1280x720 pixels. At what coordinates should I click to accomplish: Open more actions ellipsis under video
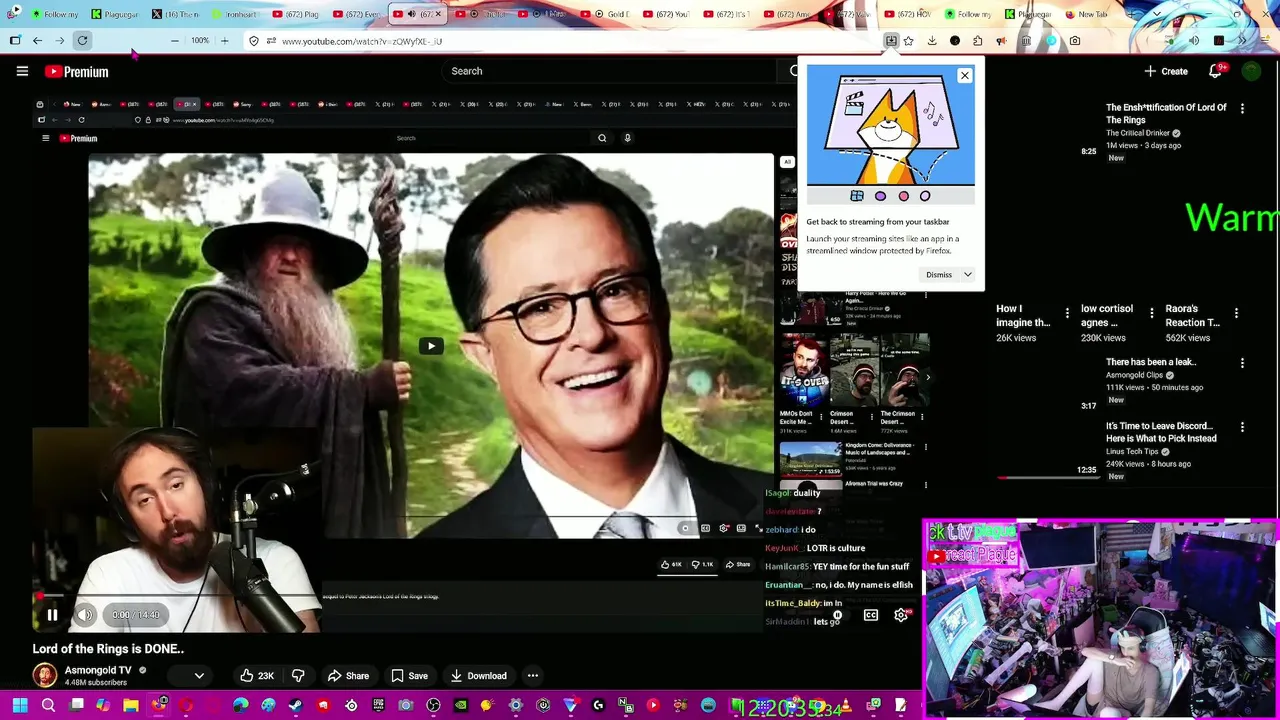[x=533, y=676]
